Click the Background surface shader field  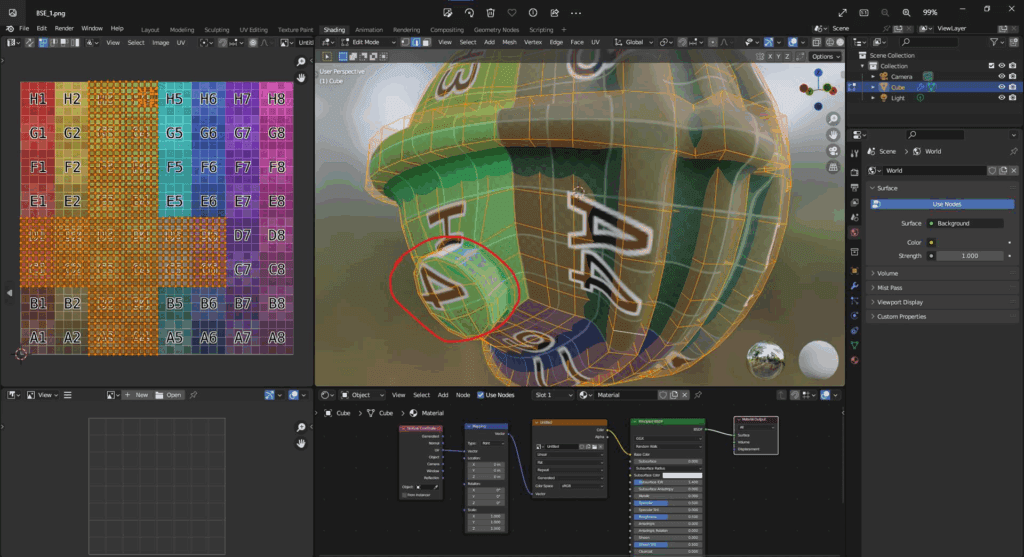pyautogui.click(x=966, y=223)
